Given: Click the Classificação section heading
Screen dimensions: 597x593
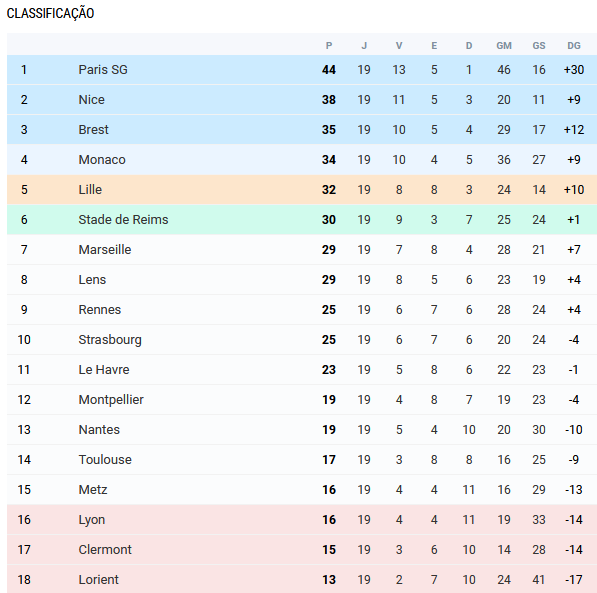Looking at the screenshot, I should (50, 13).
